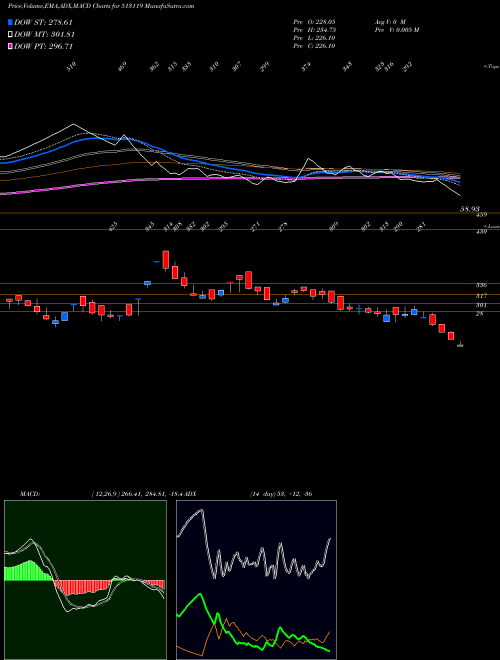Click the 'Pre C: 226.10' close value
500x660 pixels.
click(314, 46)
